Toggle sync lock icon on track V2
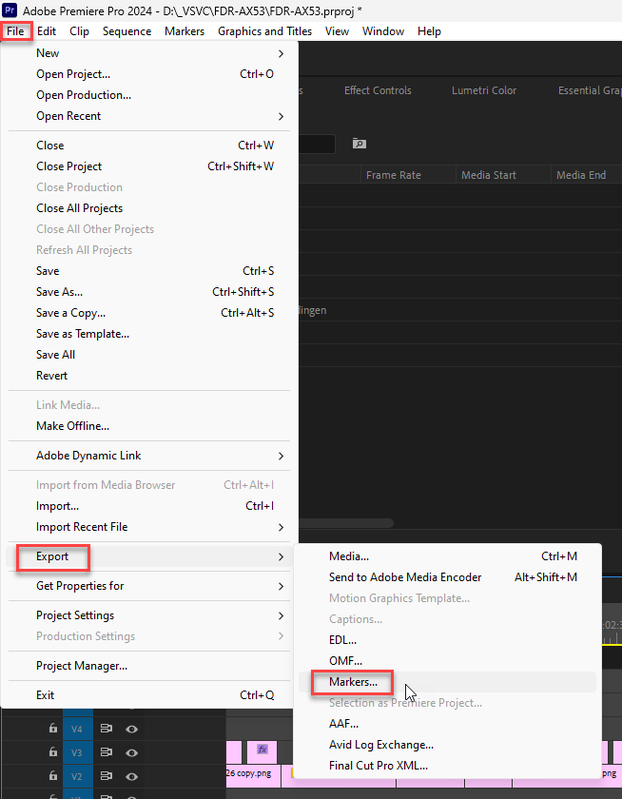Image resolution: width=622 pixels, height=799 pixels. (106, 776)
